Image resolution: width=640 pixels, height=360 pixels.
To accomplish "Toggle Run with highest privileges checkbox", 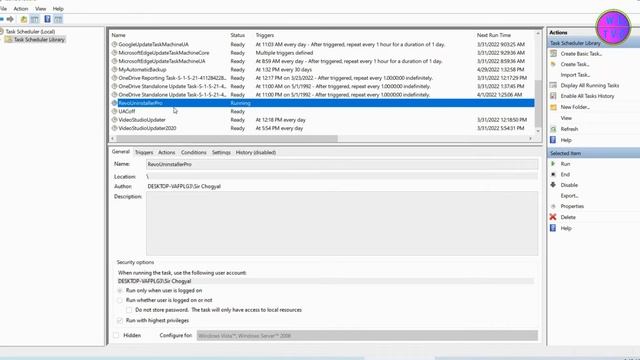I will (120, 320).
